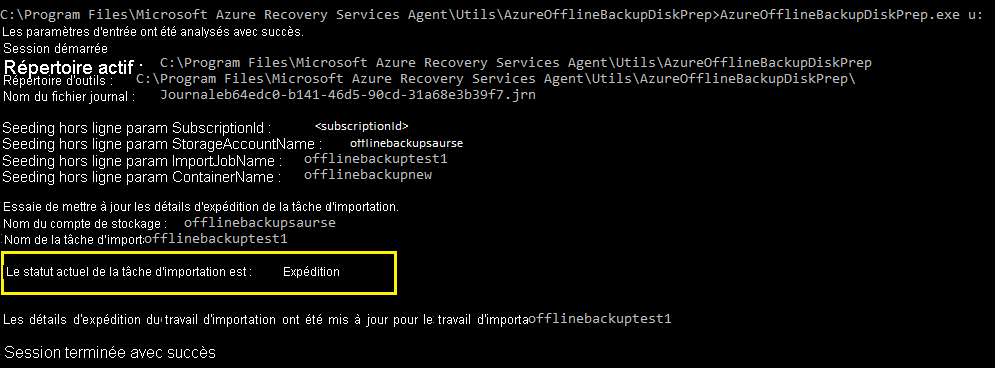The height and width of the screenshot is (368, 995).
Task: Click "Session terminée avec succès" line
Action: click(x=110, y=352)
